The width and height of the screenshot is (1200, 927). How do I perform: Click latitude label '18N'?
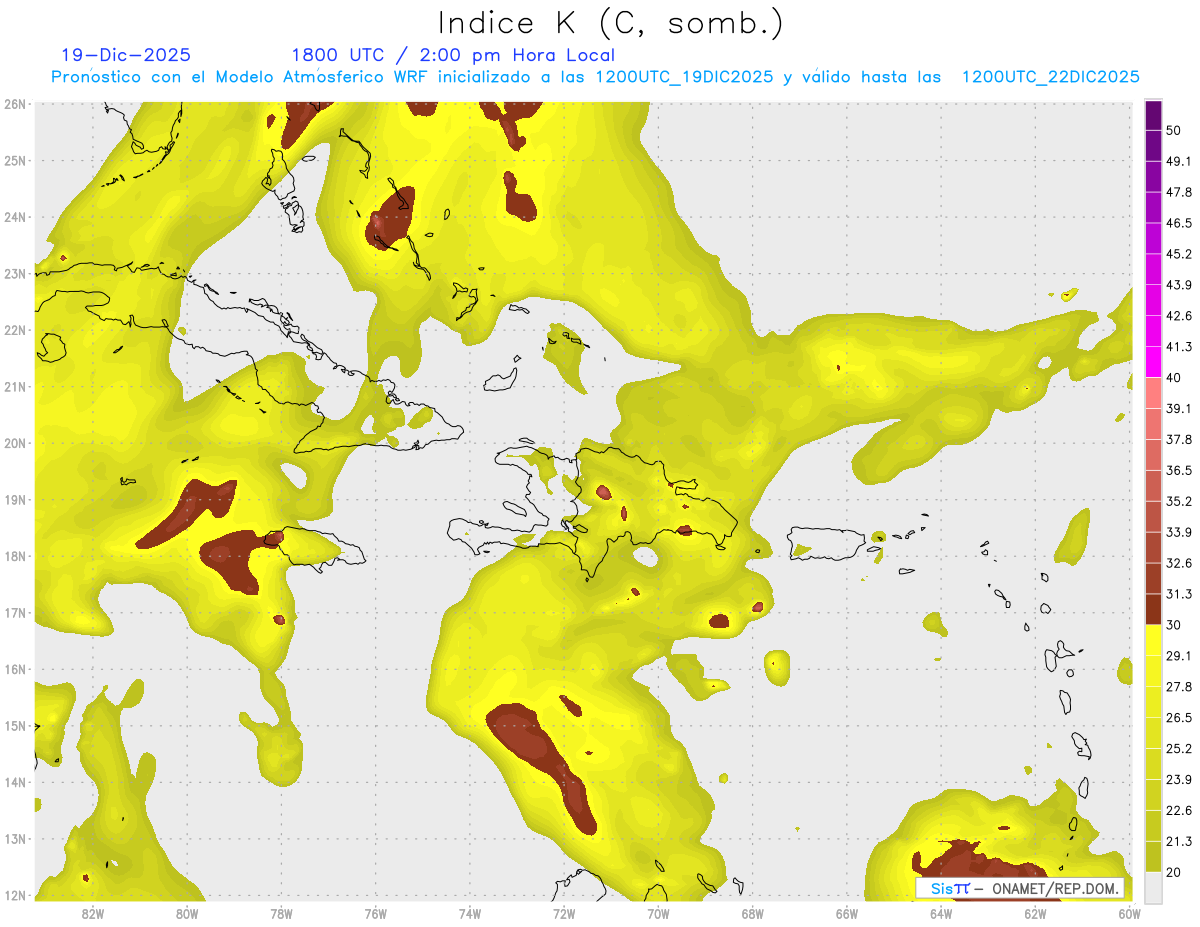point(14,556)
